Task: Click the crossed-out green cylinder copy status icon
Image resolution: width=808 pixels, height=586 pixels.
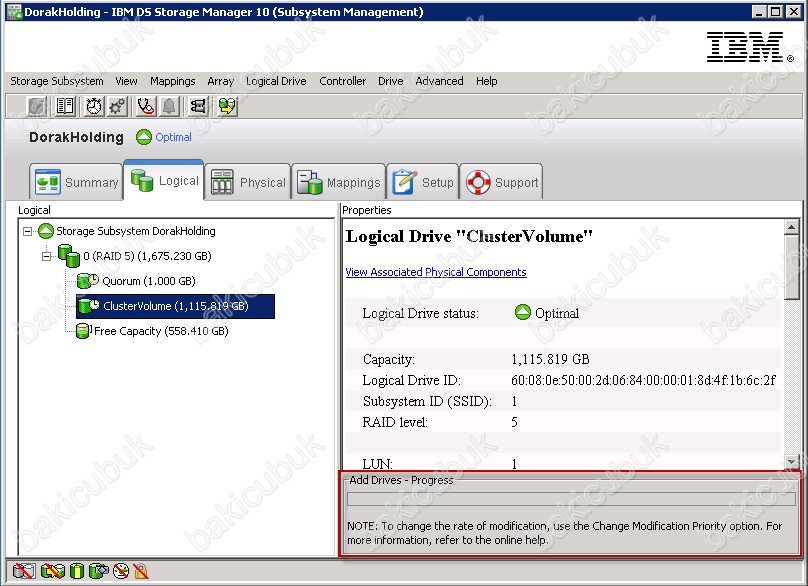Action: pyautogui.click(x=52, y=571)
